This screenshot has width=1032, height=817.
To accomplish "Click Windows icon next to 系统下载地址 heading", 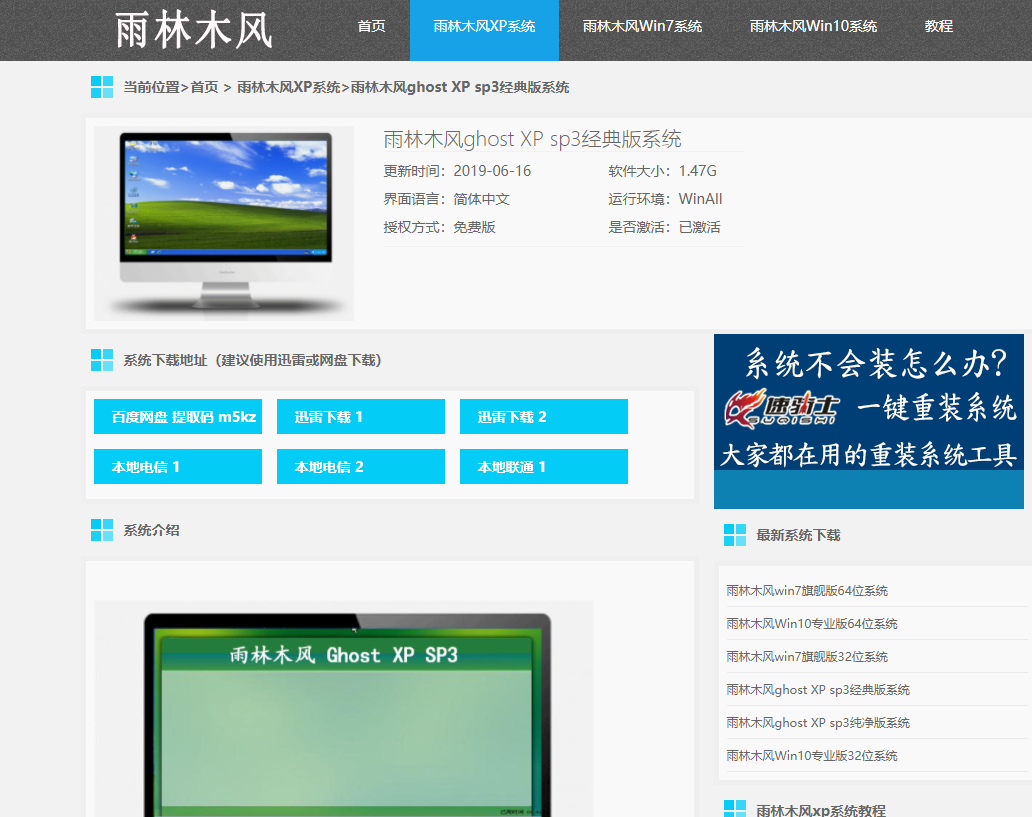I will [102, 360].
